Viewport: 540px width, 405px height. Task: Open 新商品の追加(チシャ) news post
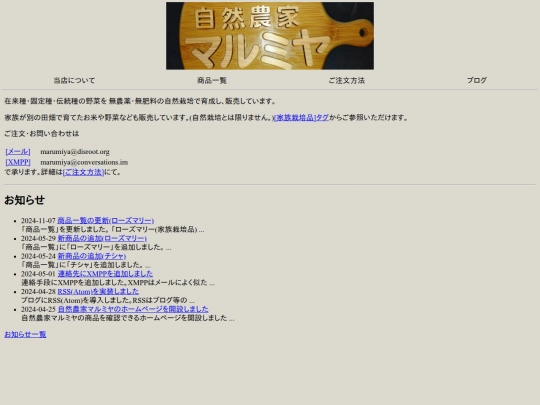(x=92, y=256)
